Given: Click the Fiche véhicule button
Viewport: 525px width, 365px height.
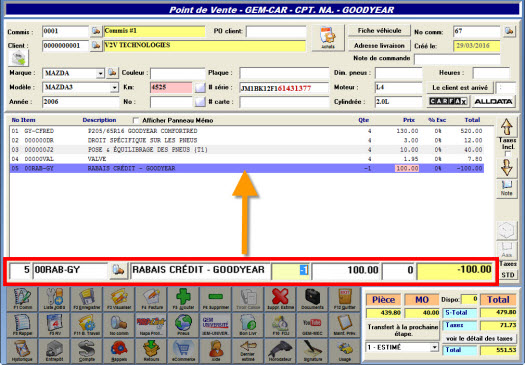Looking at the screenshot, I should coord(379,30).
